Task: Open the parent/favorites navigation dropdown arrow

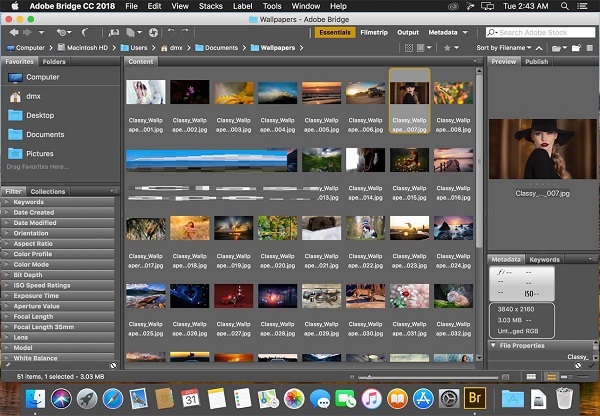Action: pos(41,33)
